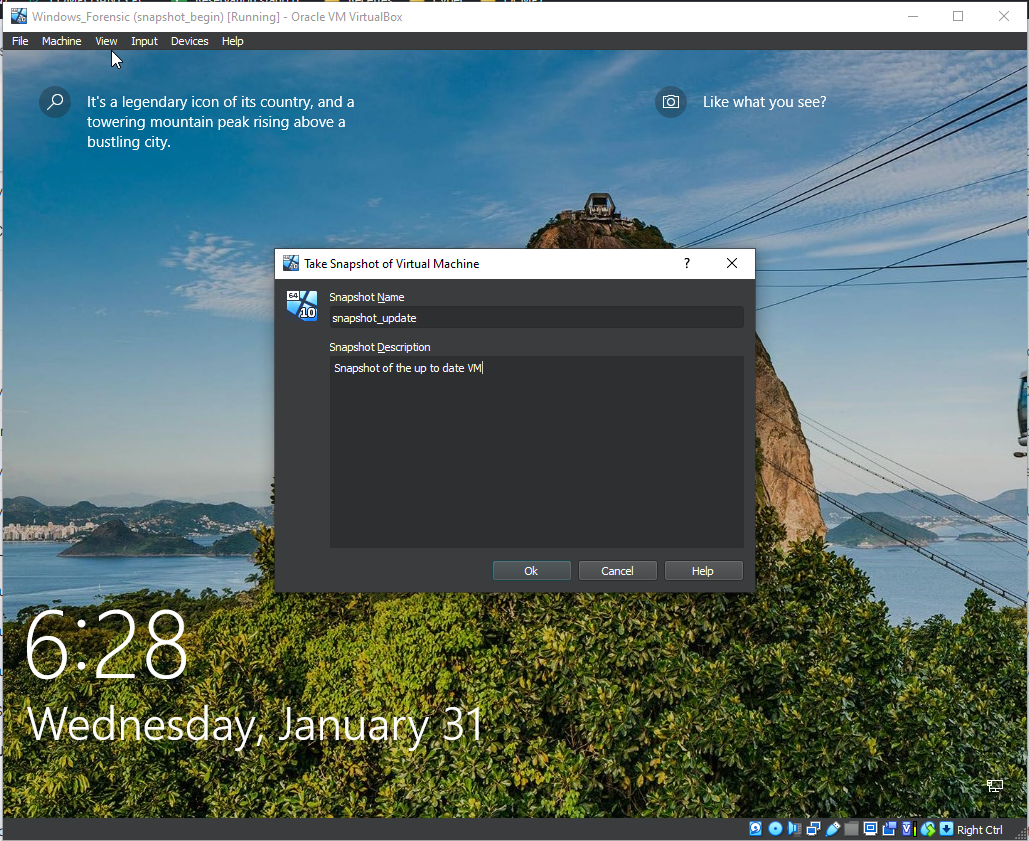Open the audio status icon

pyautogui.click(x=794, y=829)
